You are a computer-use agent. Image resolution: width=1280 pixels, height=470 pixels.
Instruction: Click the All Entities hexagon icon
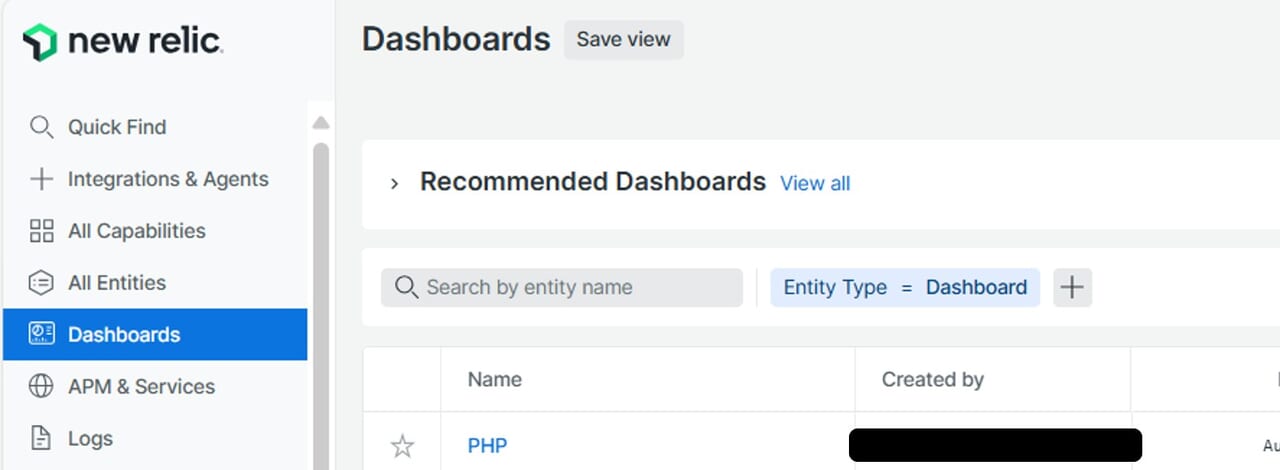41,283
